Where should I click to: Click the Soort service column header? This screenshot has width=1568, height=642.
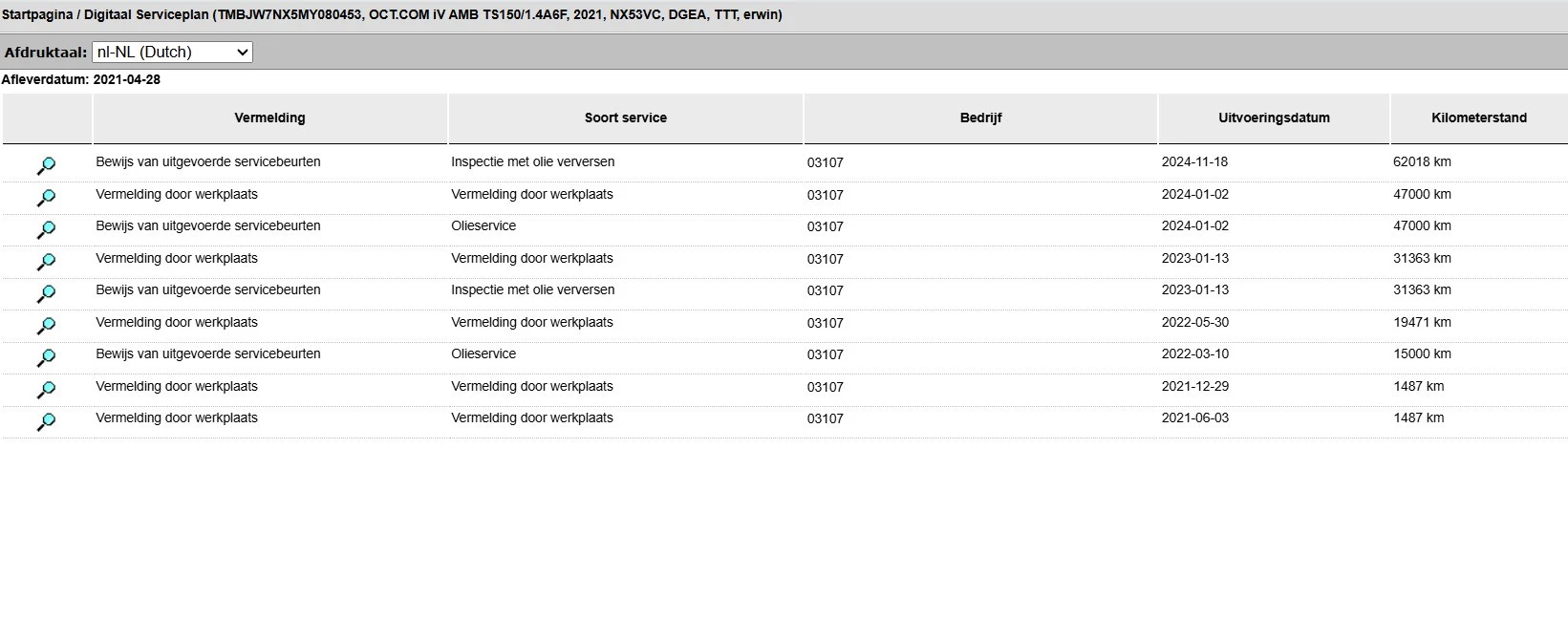pos(625,118)
